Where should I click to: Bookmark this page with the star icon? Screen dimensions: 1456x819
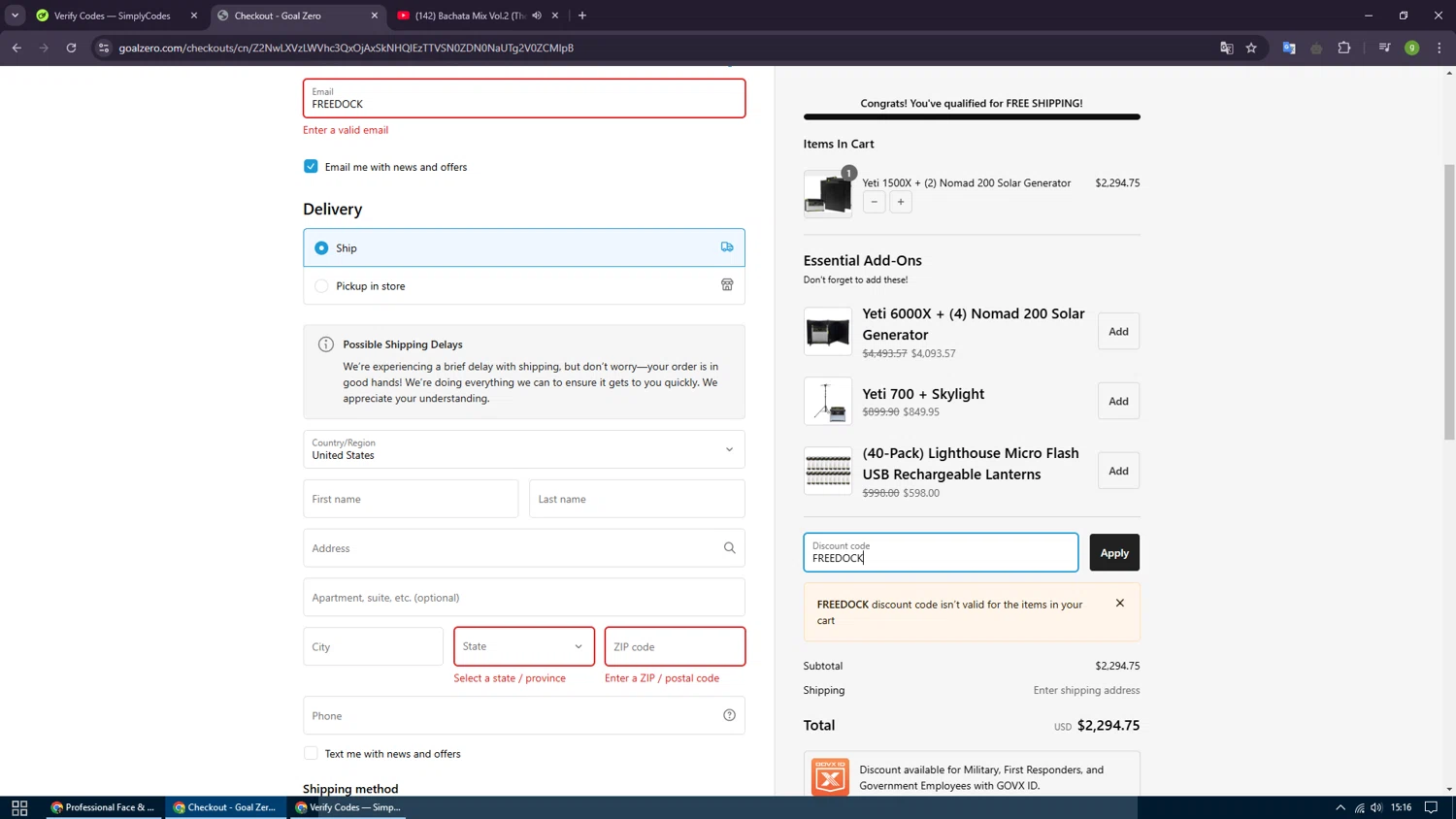click(1251, 48)
